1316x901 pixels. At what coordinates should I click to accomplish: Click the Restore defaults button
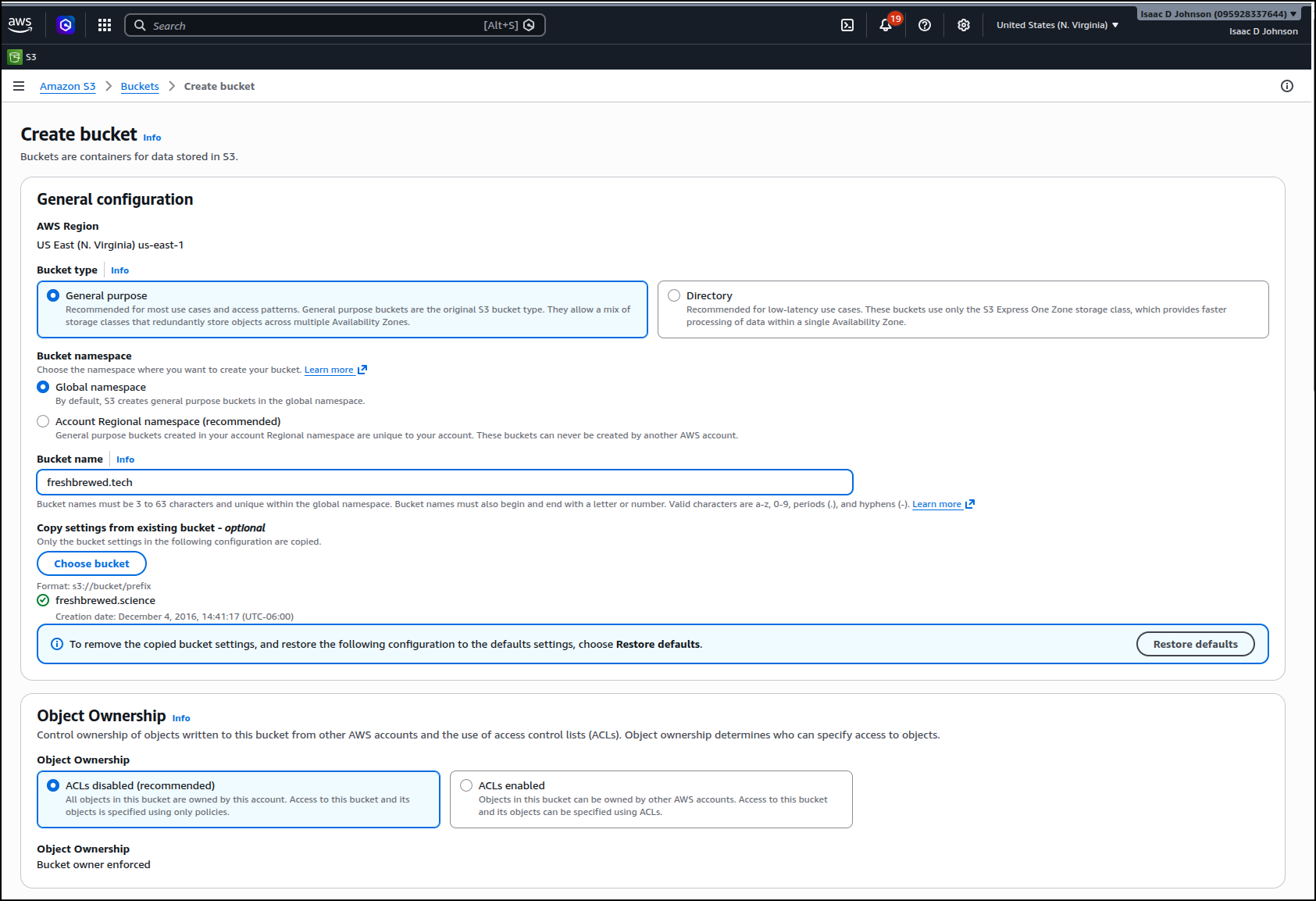(1195, 644)
